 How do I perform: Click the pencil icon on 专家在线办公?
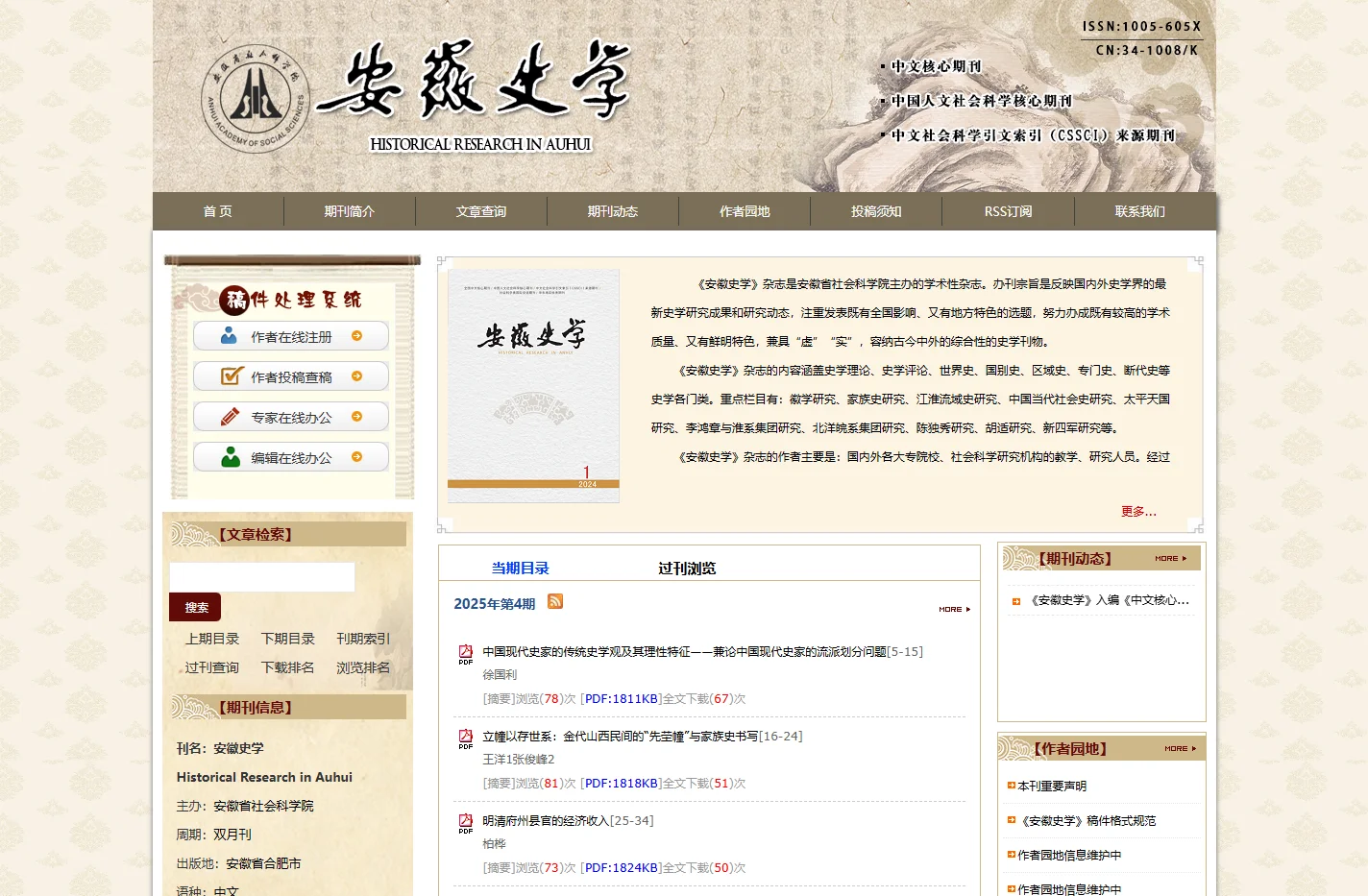(x=230, y=417)
